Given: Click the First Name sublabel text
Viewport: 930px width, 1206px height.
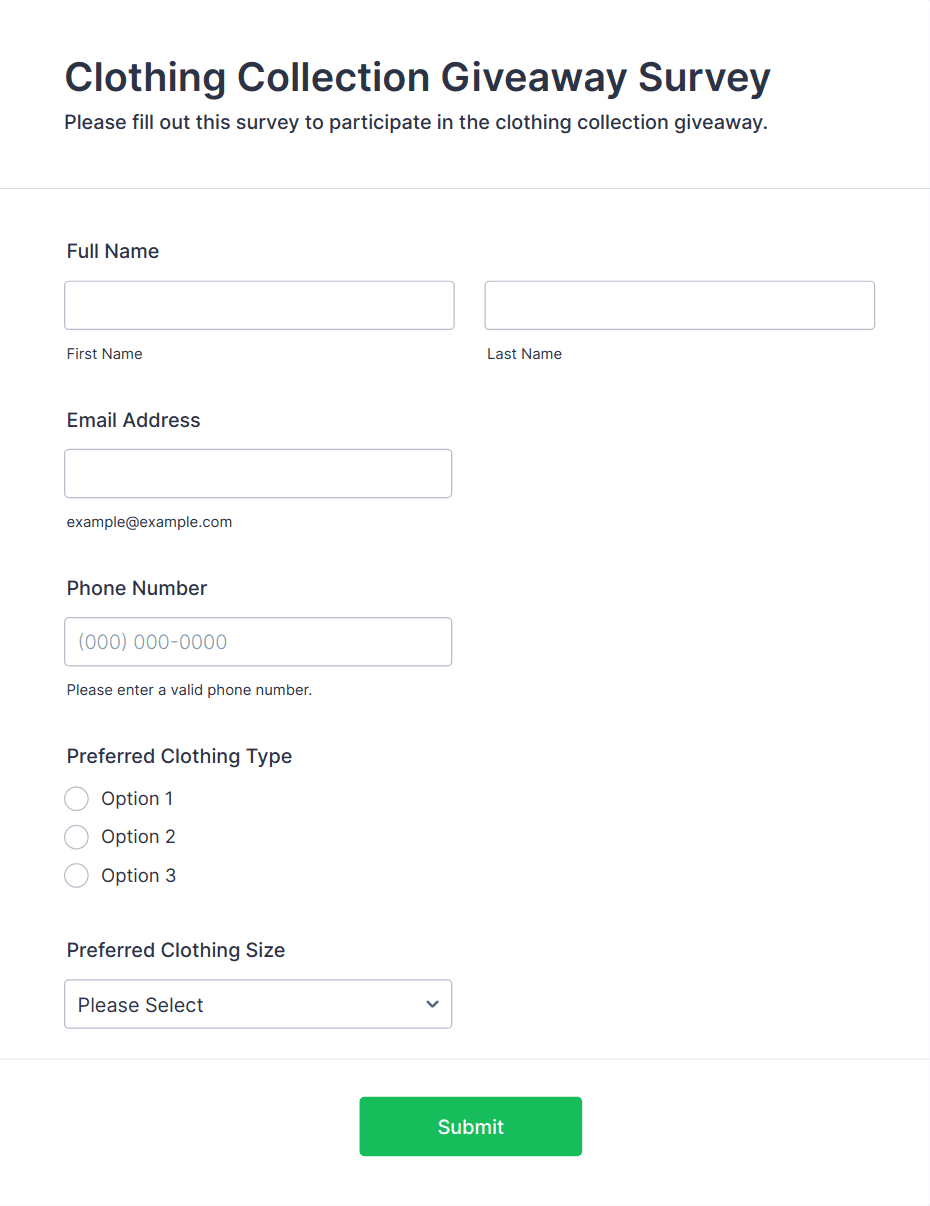Looking at the screenshot, I should (105, 354).
